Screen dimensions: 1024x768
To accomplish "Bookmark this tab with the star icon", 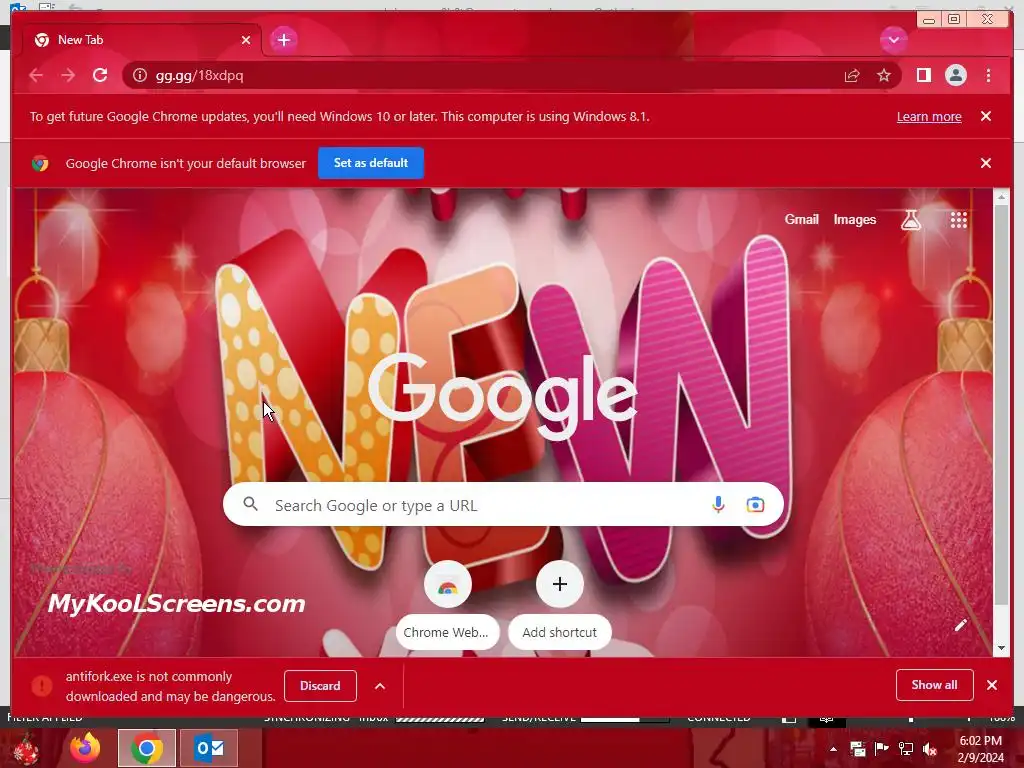I will click(x=884, y=76).
